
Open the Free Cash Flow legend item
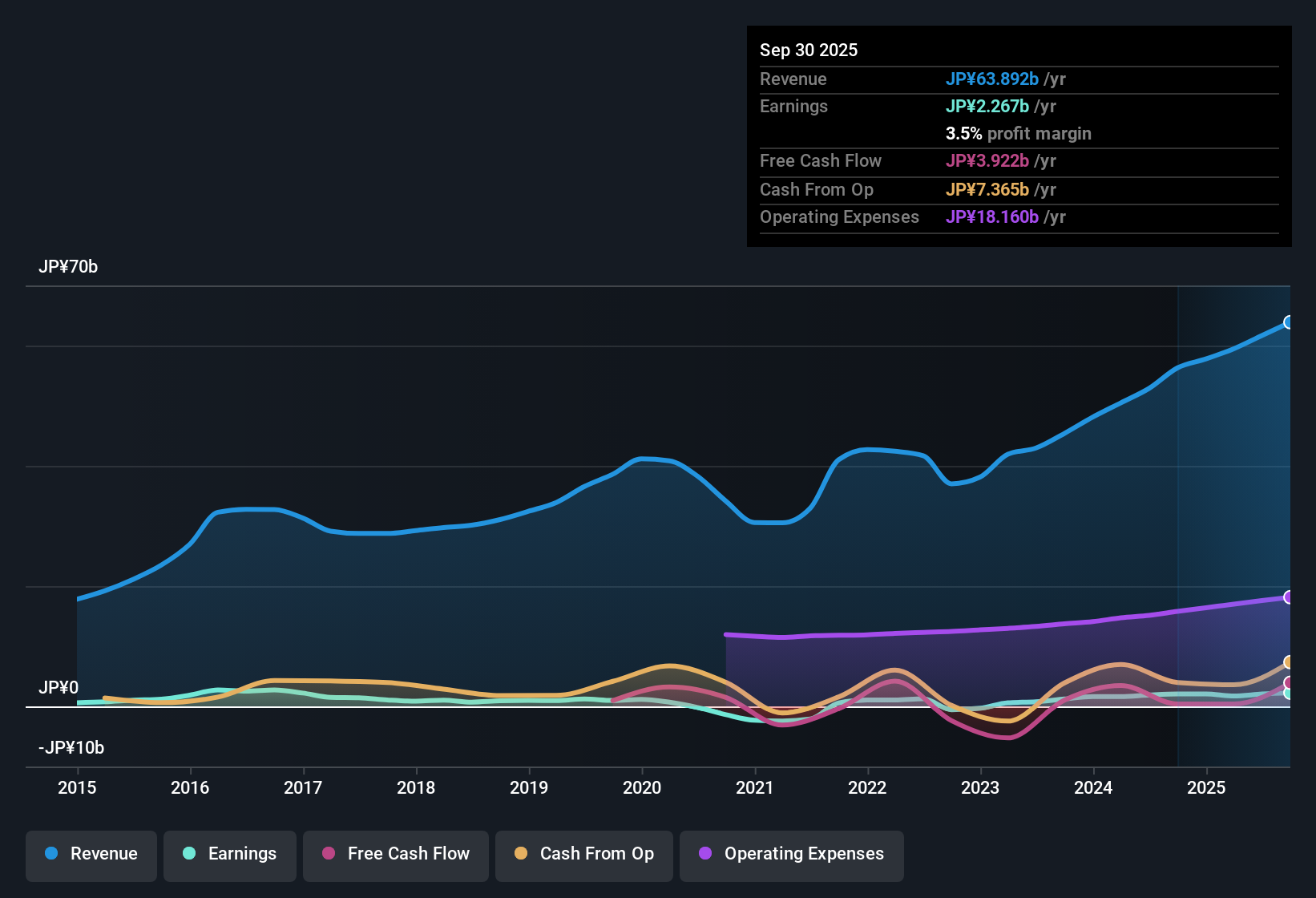pos(395,854)
